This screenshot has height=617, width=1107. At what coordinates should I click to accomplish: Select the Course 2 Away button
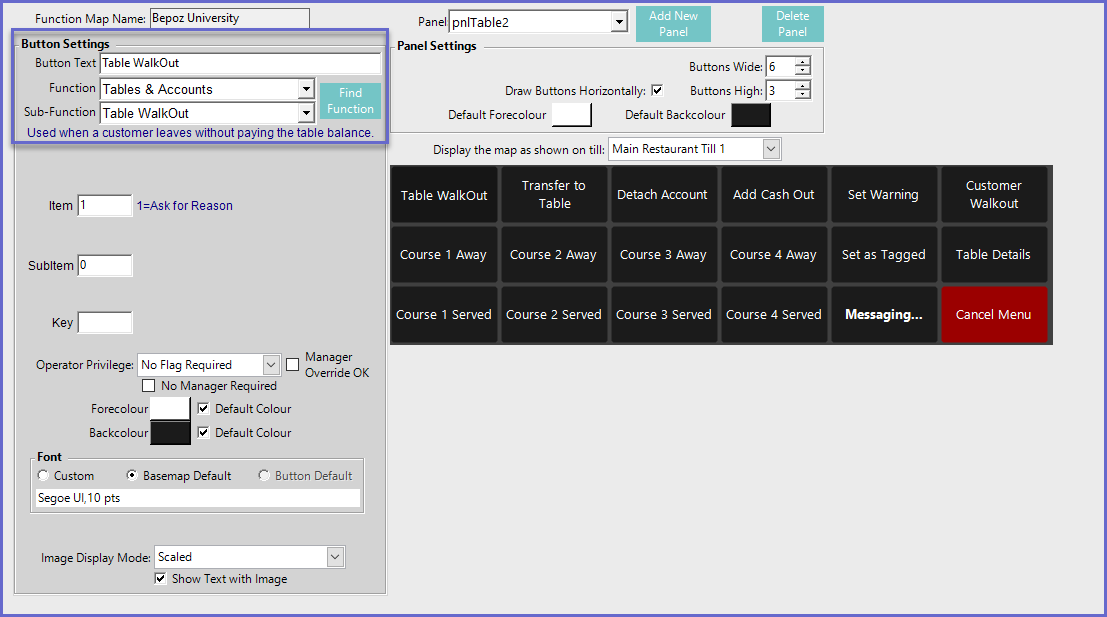click(x=554, y=255)
